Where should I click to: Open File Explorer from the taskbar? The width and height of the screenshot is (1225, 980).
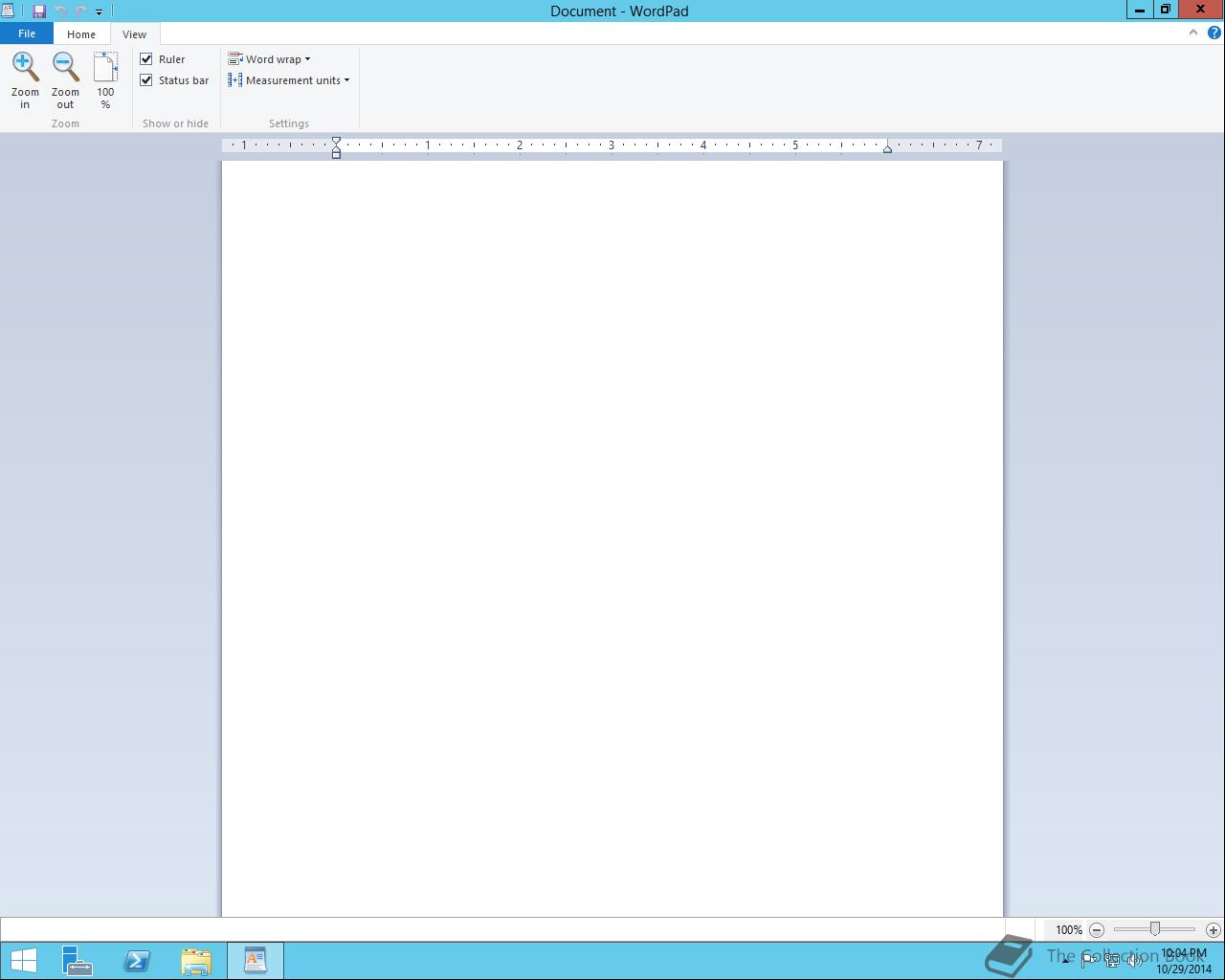click(x=196, y=960)
